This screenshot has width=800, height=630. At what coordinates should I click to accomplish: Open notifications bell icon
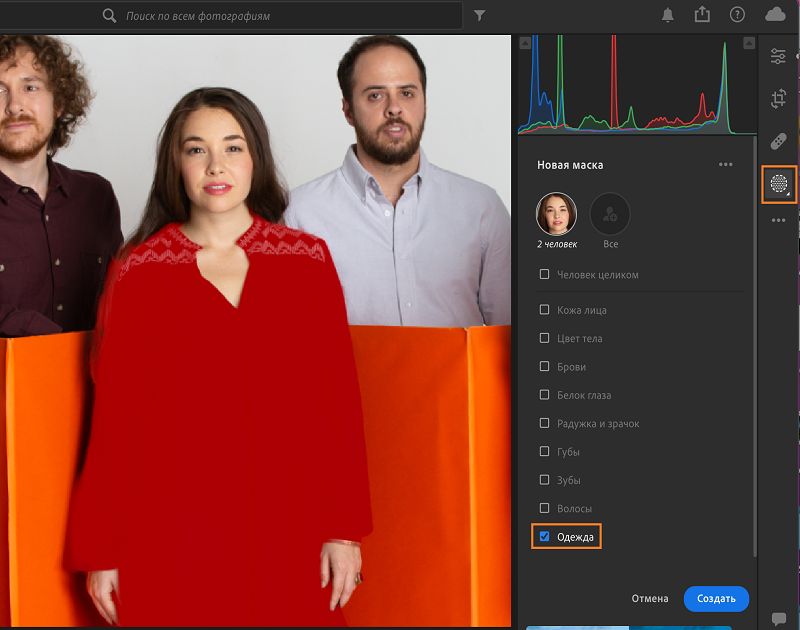[x=667, y=15]
